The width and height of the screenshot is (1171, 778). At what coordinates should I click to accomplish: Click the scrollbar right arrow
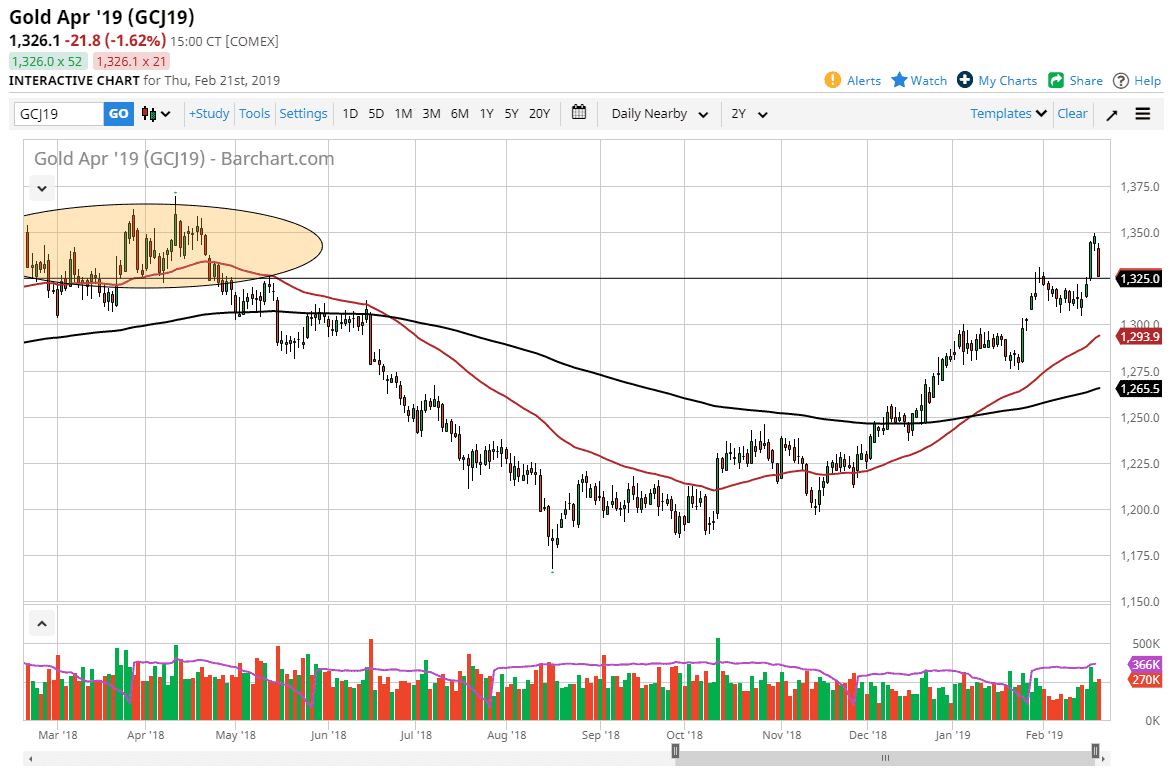pos(1105,759)
